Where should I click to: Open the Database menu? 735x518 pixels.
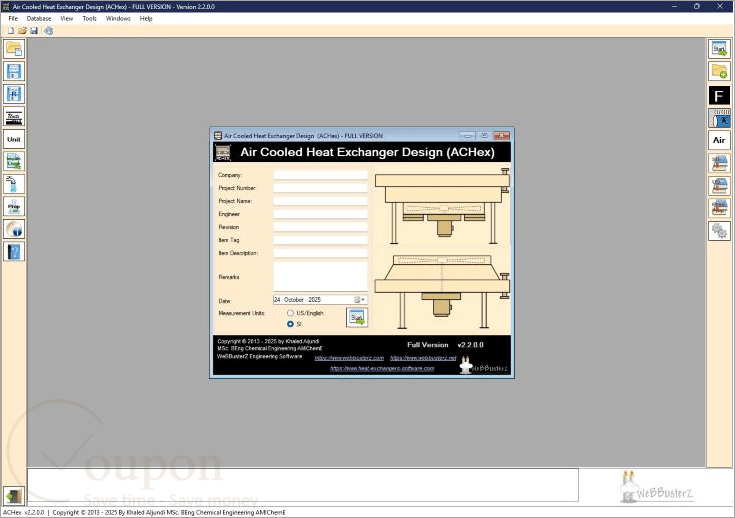[39, 18]
